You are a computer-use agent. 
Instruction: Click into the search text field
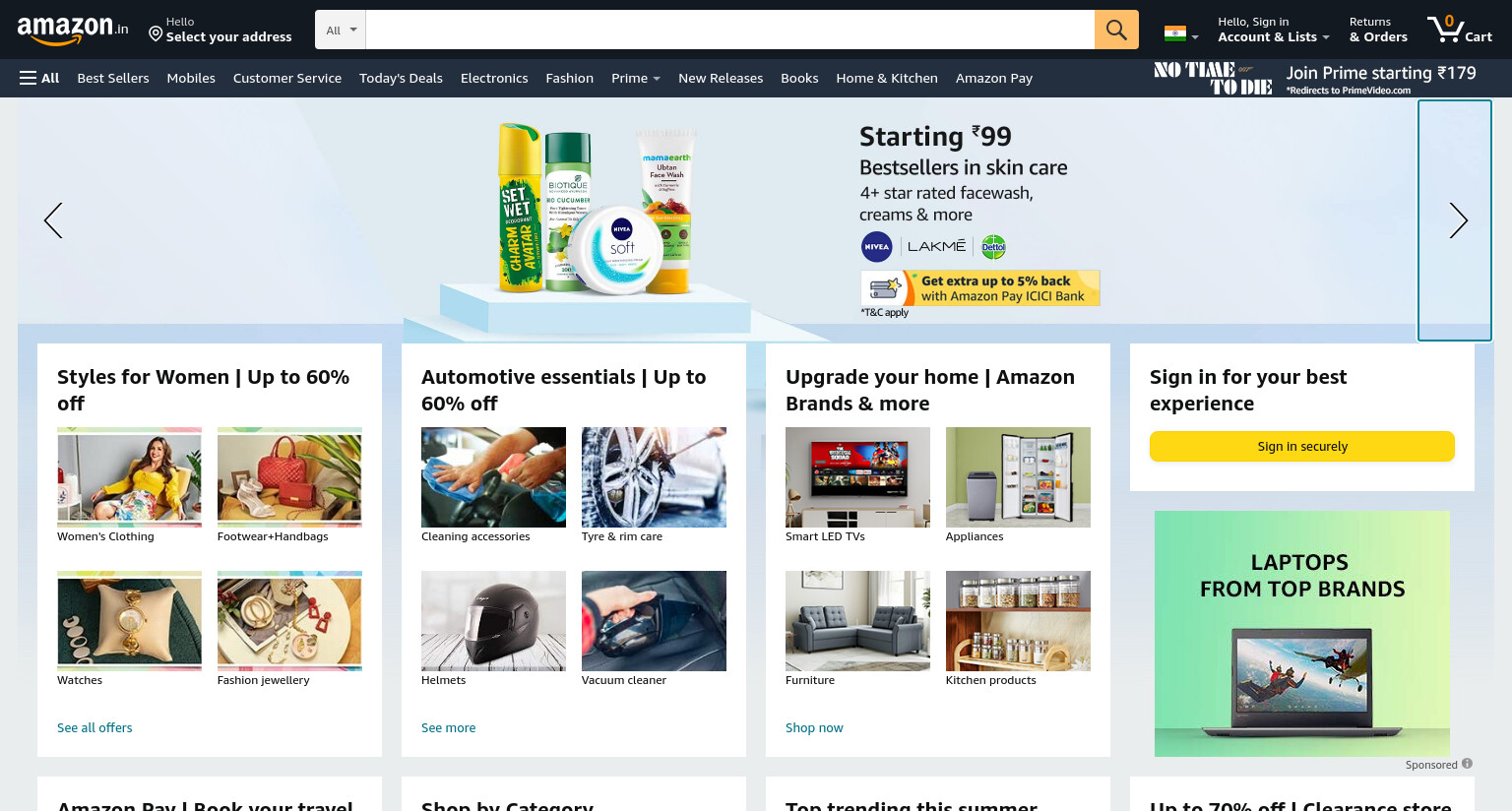coord(729,30)
